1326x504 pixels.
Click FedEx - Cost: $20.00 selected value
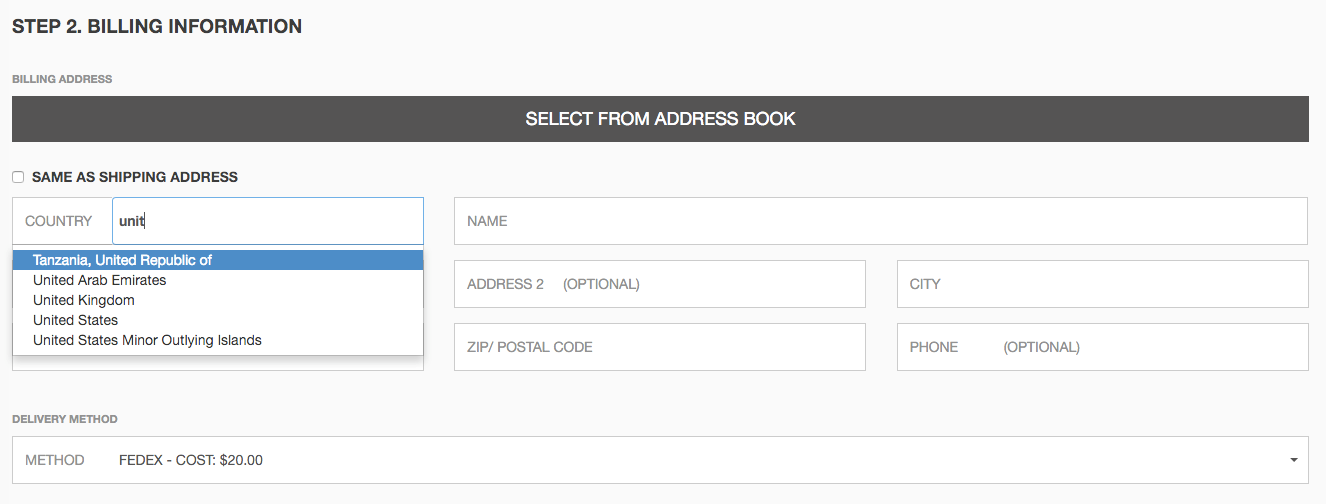[191, 460]
